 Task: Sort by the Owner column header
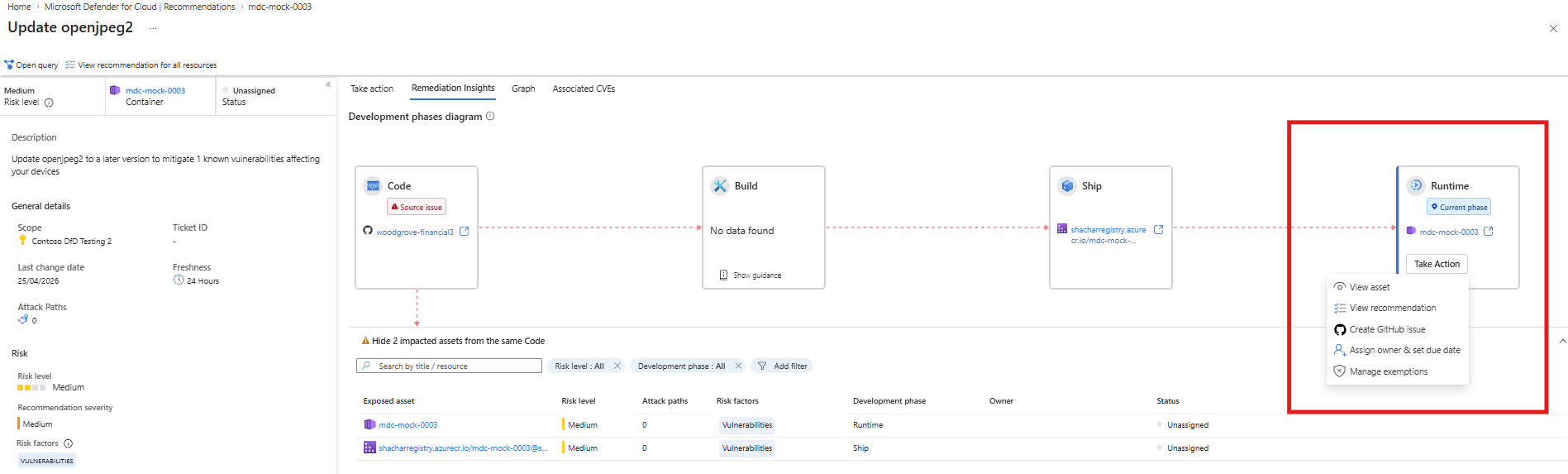(x=1001, y=401)
